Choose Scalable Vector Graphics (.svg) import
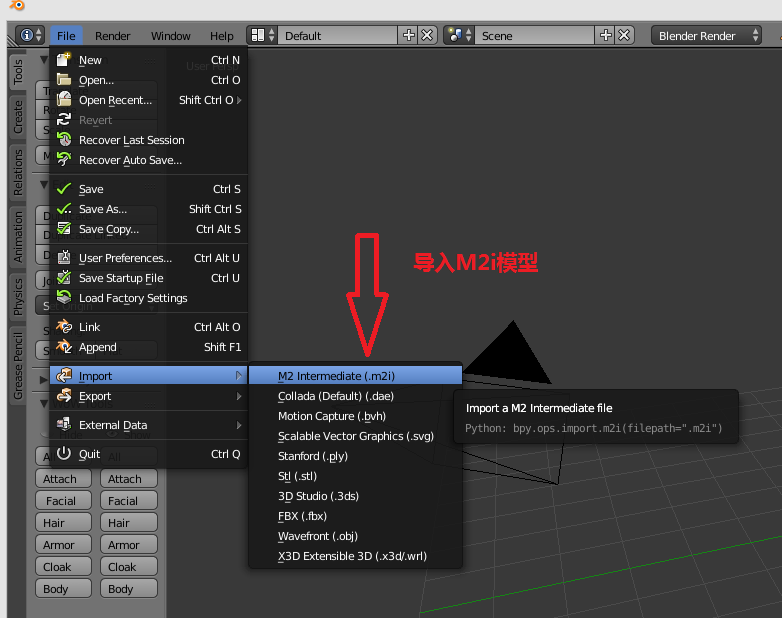782x618 pixels. [356, 436]
